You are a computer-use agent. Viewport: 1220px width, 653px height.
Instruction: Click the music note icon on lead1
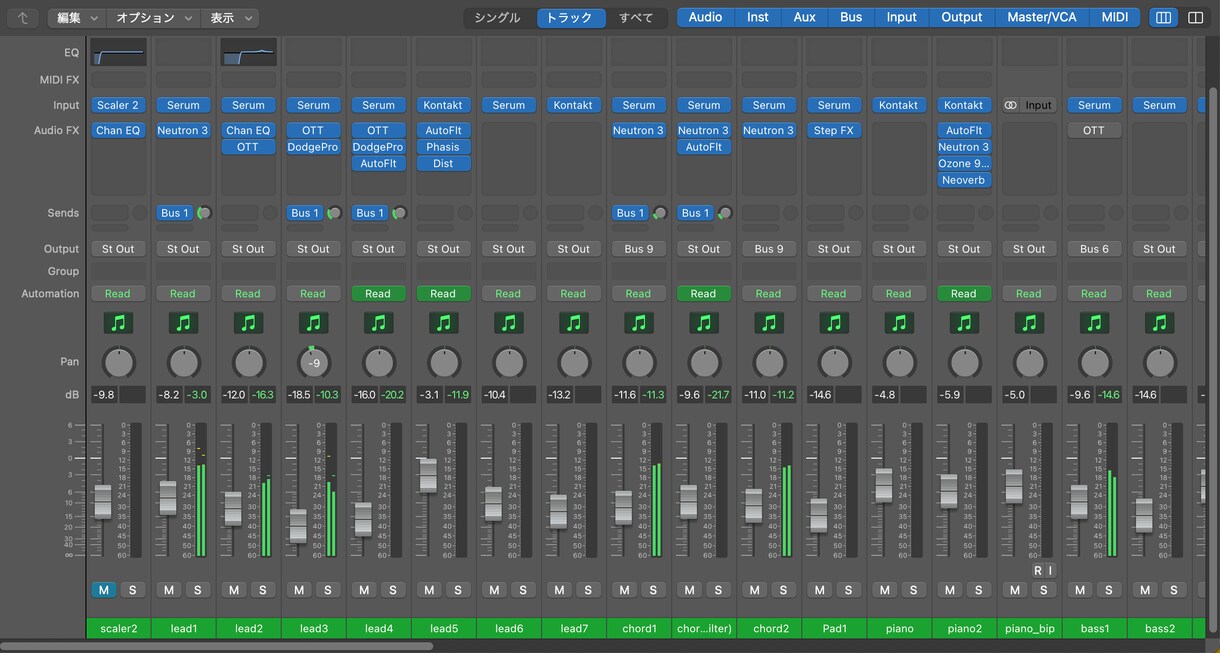(183, 323)
